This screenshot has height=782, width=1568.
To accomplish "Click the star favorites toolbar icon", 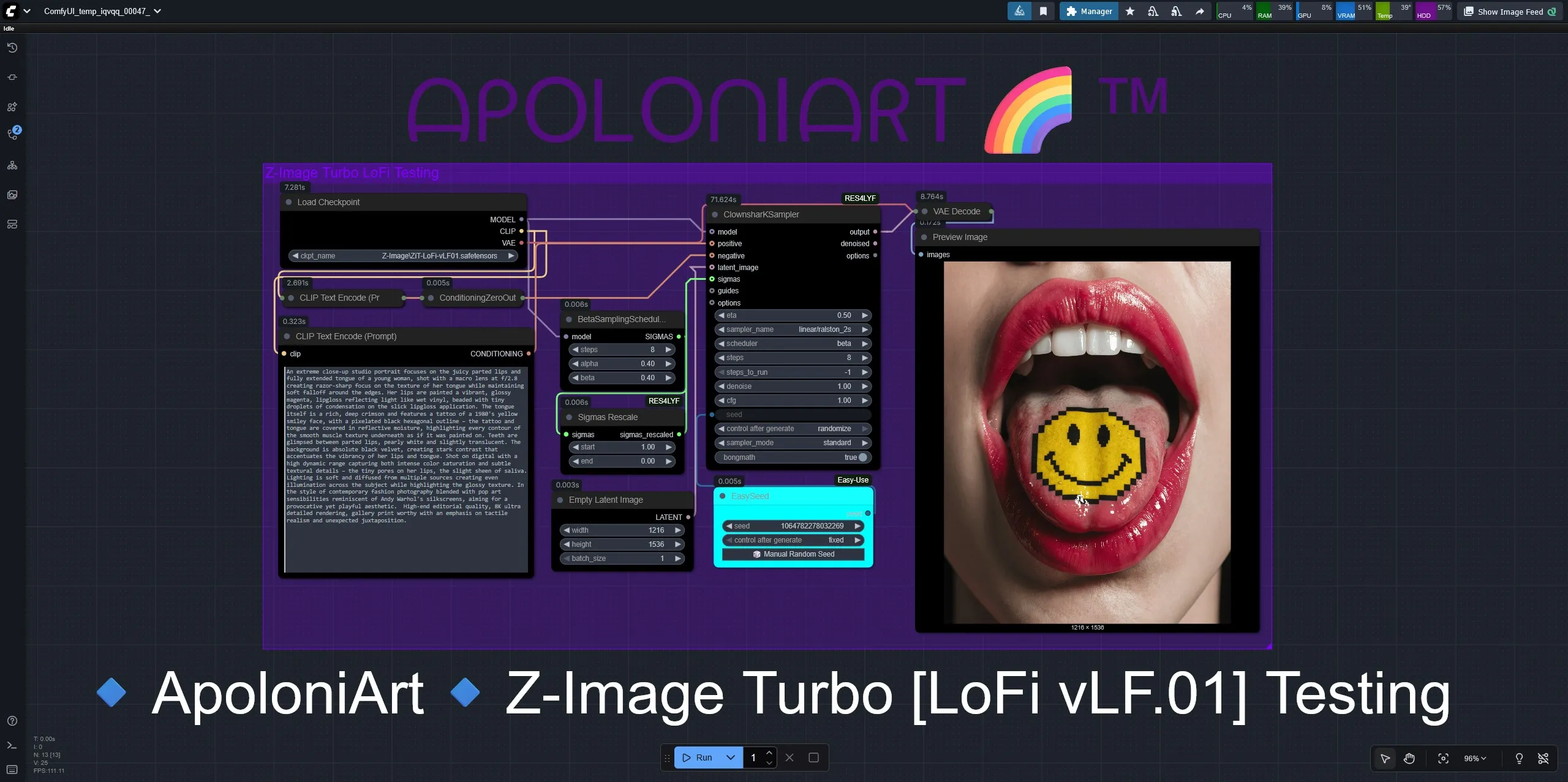I will pos(1130,11).
